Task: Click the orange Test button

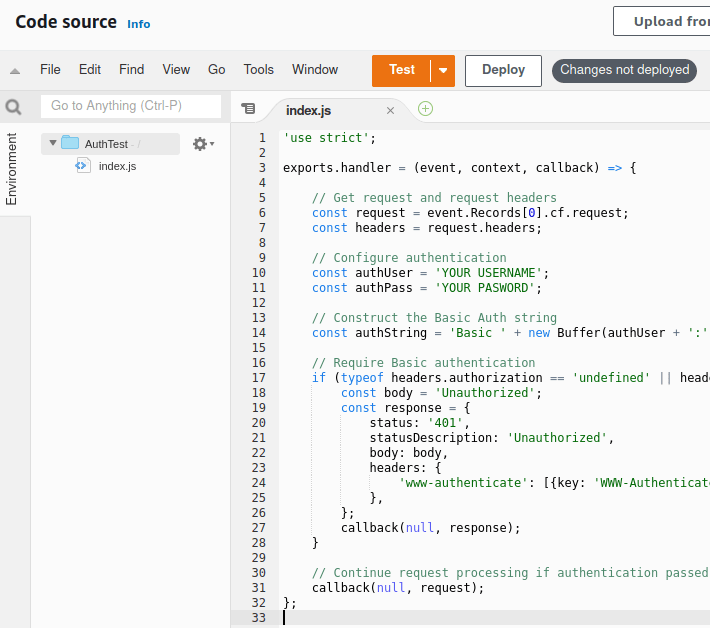Action: tap(401, 71)
